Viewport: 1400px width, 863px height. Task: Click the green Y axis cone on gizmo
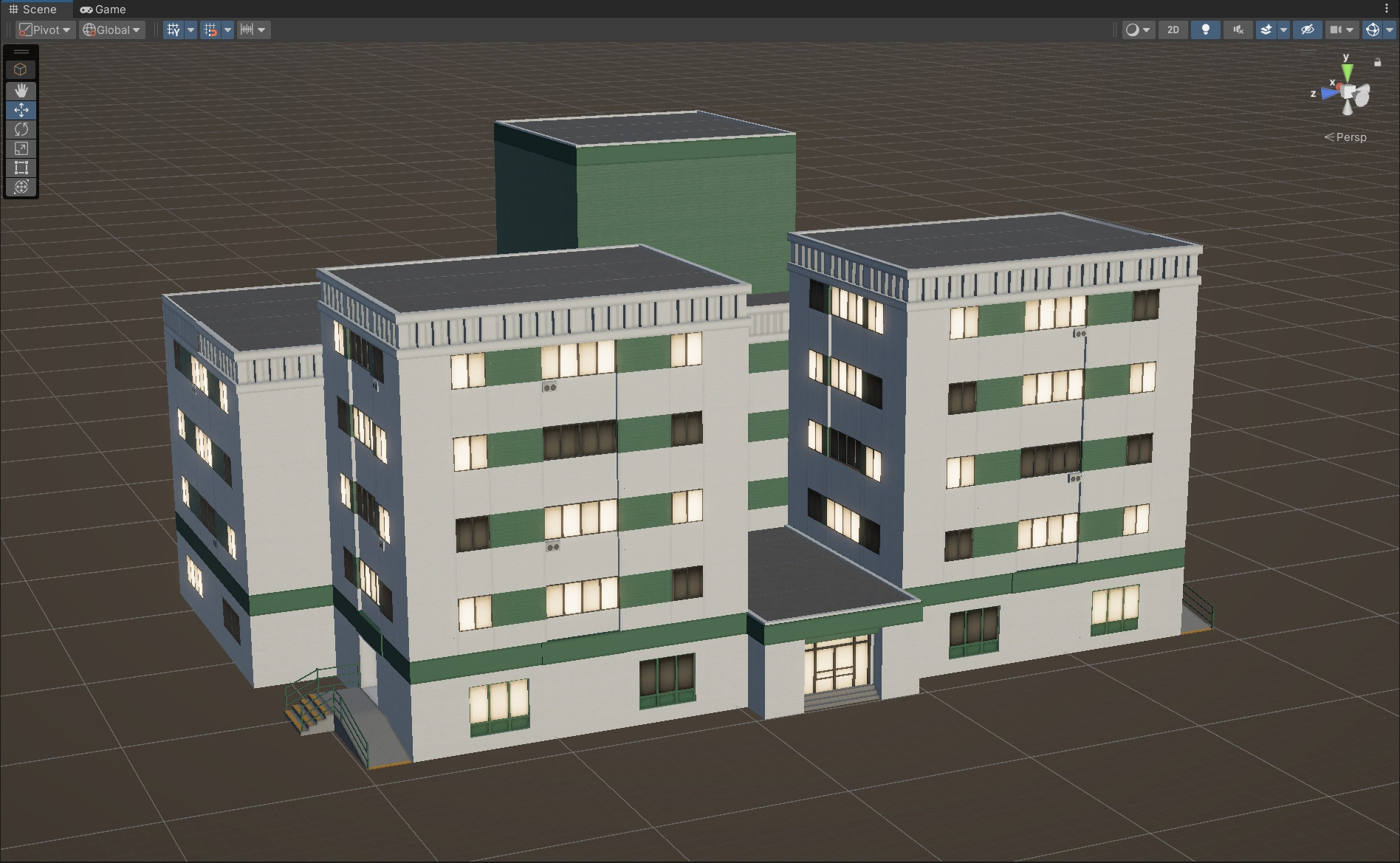point(1348,72)
